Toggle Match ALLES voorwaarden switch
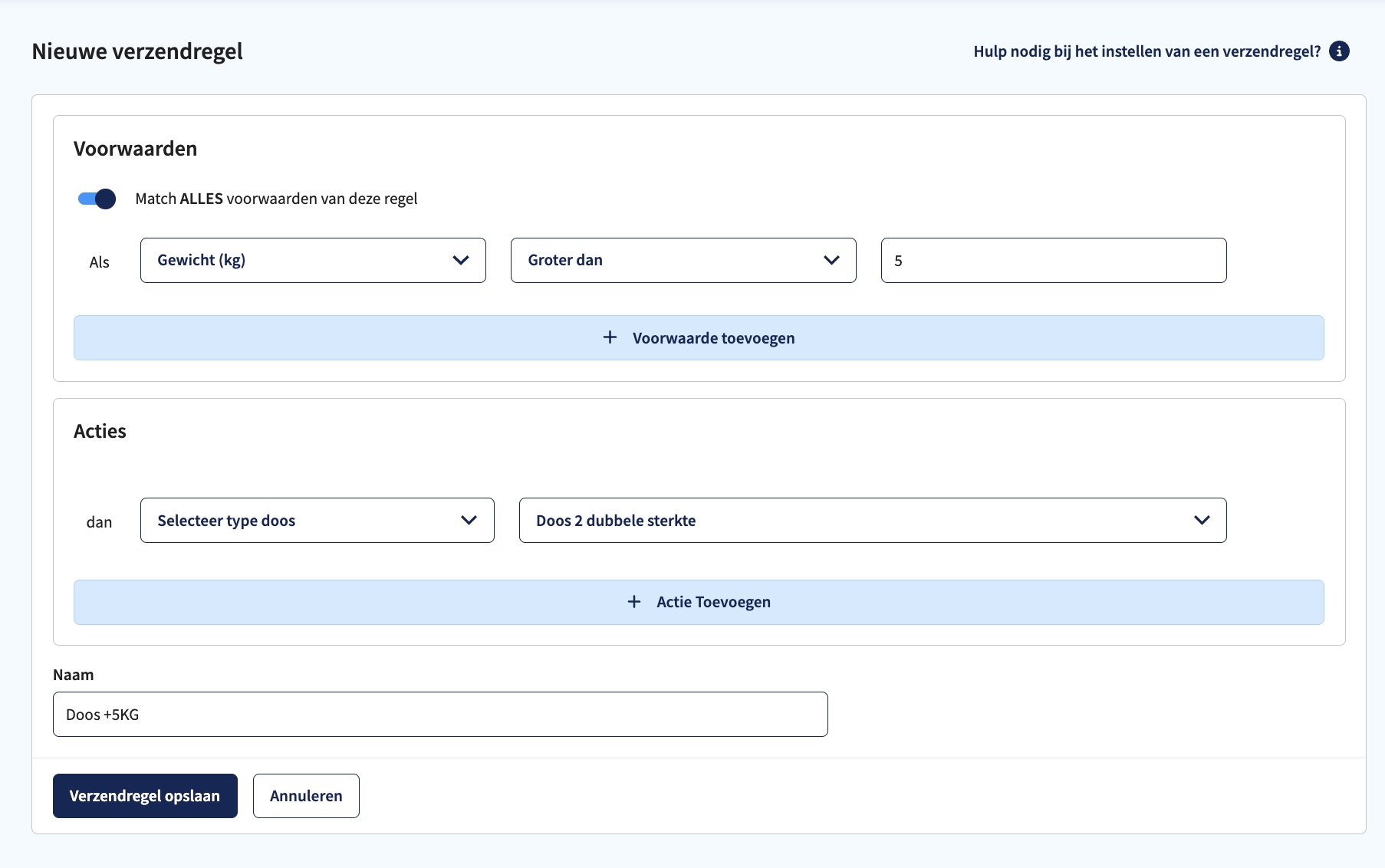This screenshot has height=868, width=1385. pos(97,199)
